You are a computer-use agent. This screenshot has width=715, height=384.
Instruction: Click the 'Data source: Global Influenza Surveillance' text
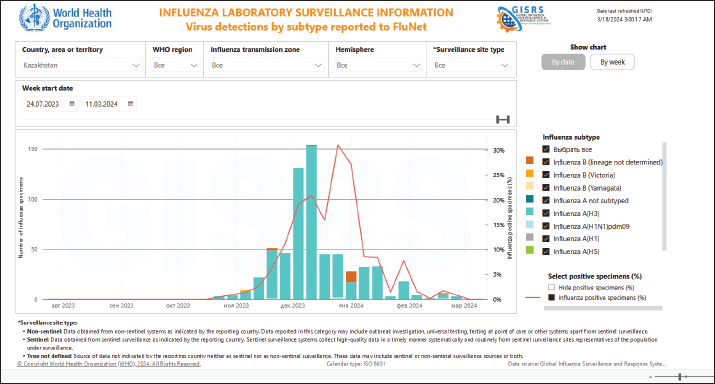(587, 364)
